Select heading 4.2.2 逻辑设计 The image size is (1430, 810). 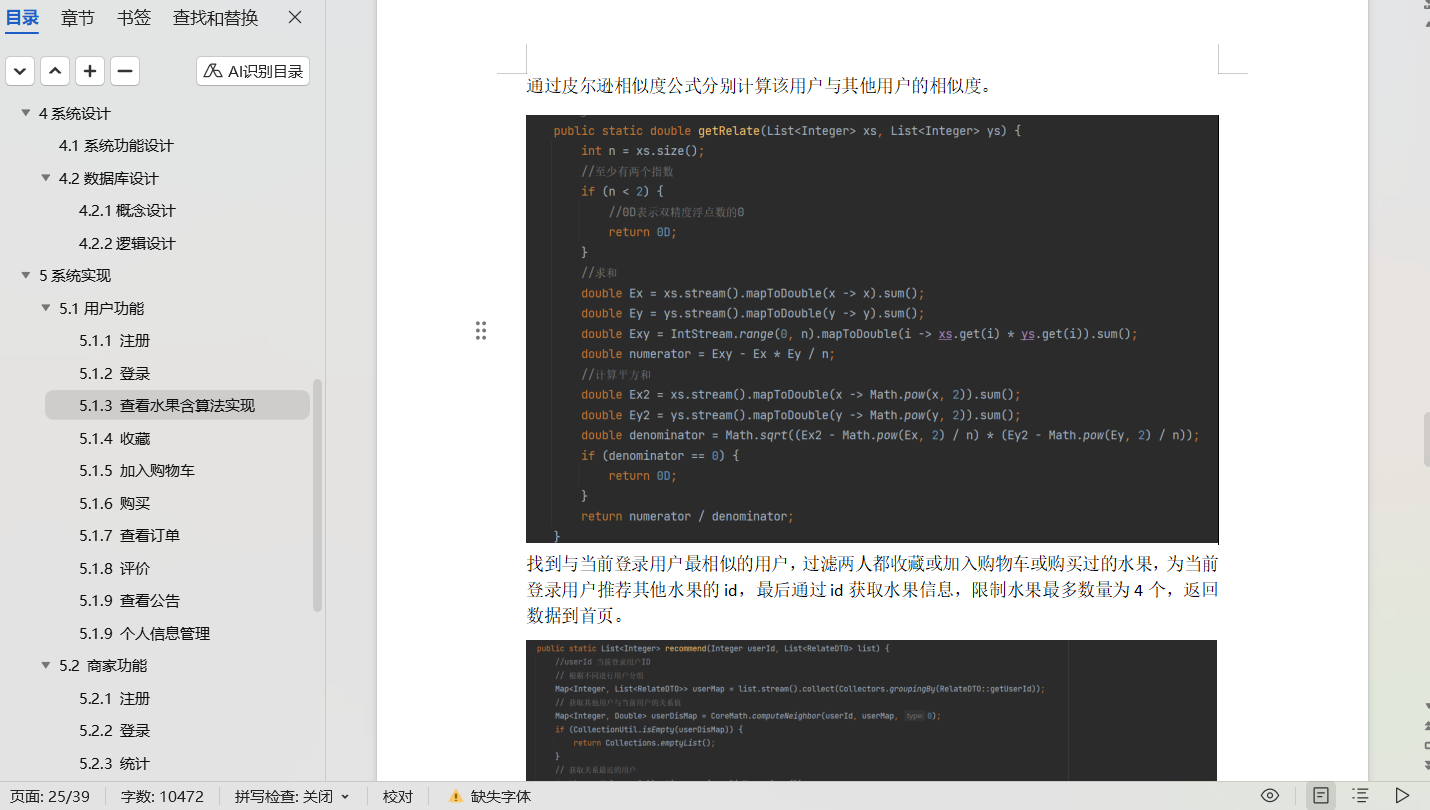coord(127,244)
